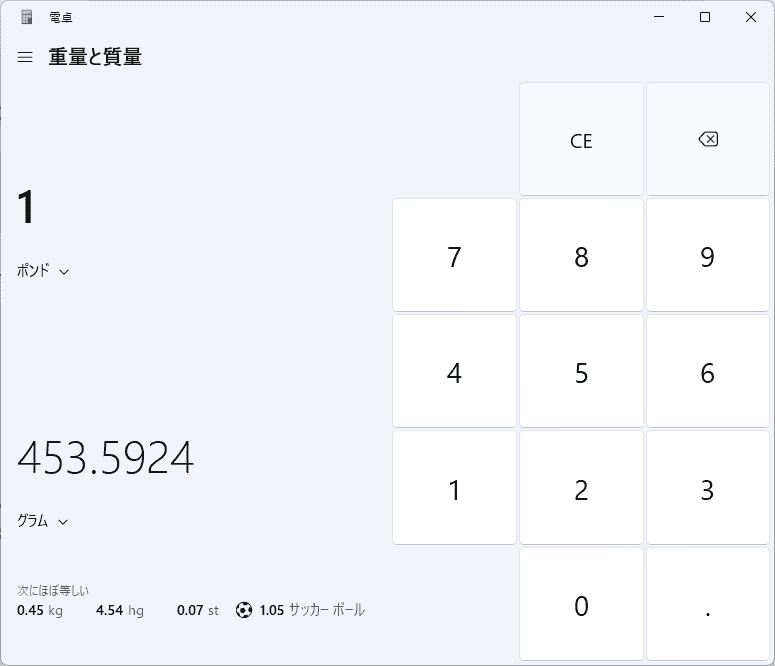
Task: Open the グラム unit dropdown
Action: point(43,521)
